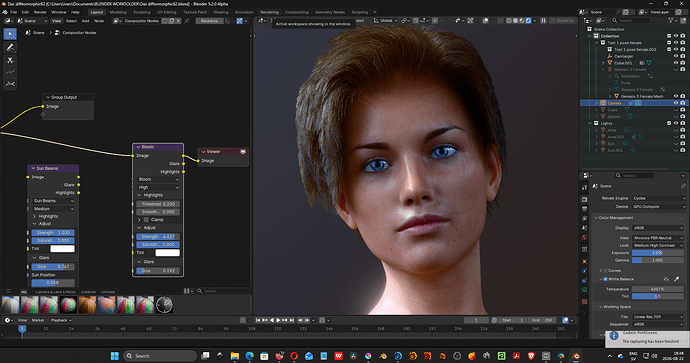Screen dimensions: 690x363
Task: Play the animation in the timeline
Action: coord(278,320)
